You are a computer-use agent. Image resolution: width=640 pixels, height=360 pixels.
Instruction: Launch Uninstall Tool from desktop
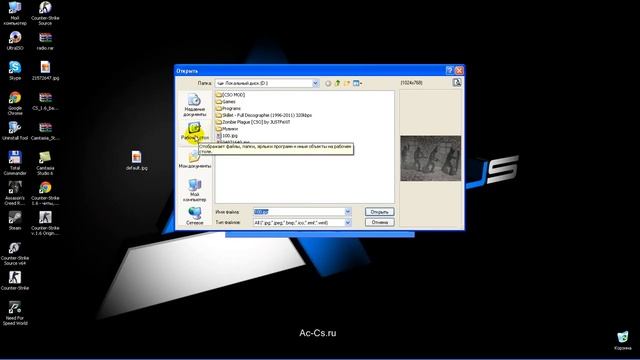(15, 131)
